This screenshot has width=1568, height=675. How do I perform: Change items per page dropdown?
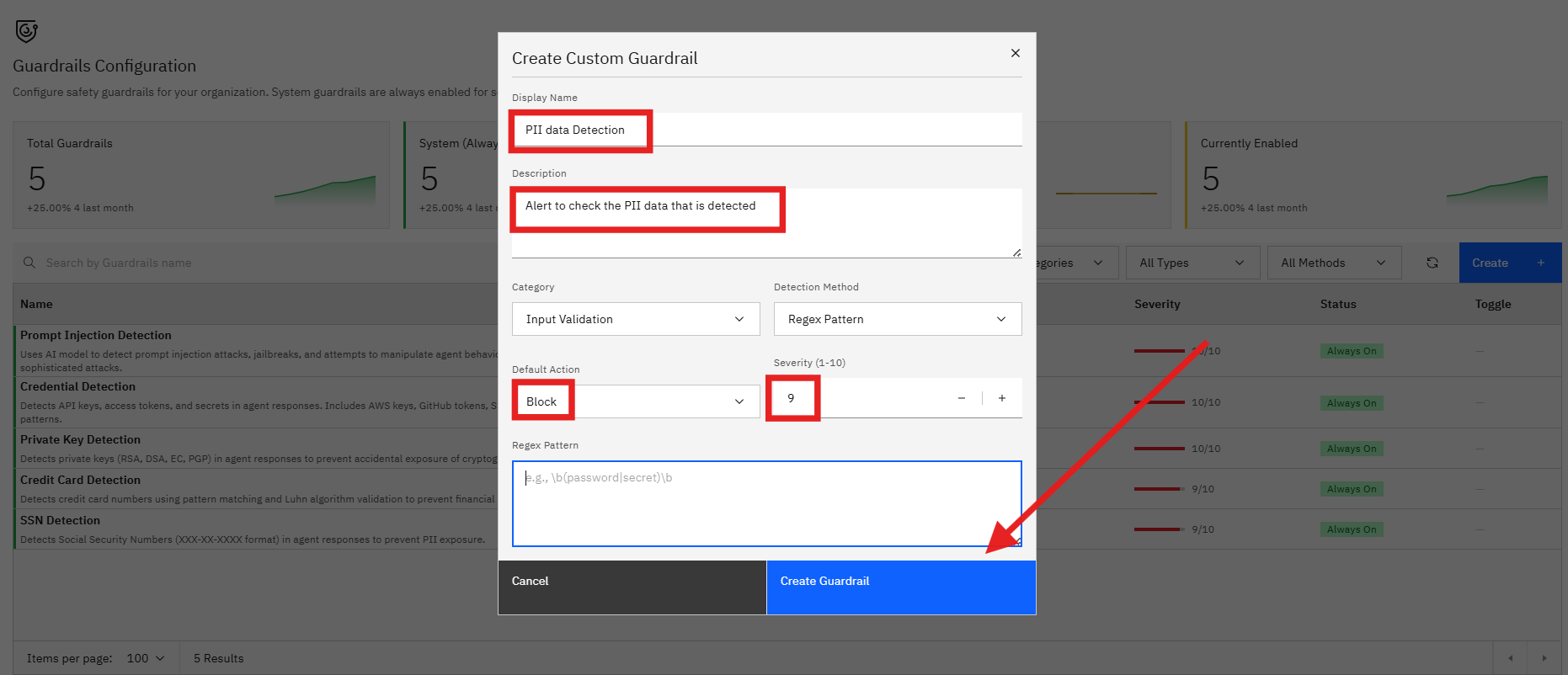pyautogui.click(x=146, y=658)
